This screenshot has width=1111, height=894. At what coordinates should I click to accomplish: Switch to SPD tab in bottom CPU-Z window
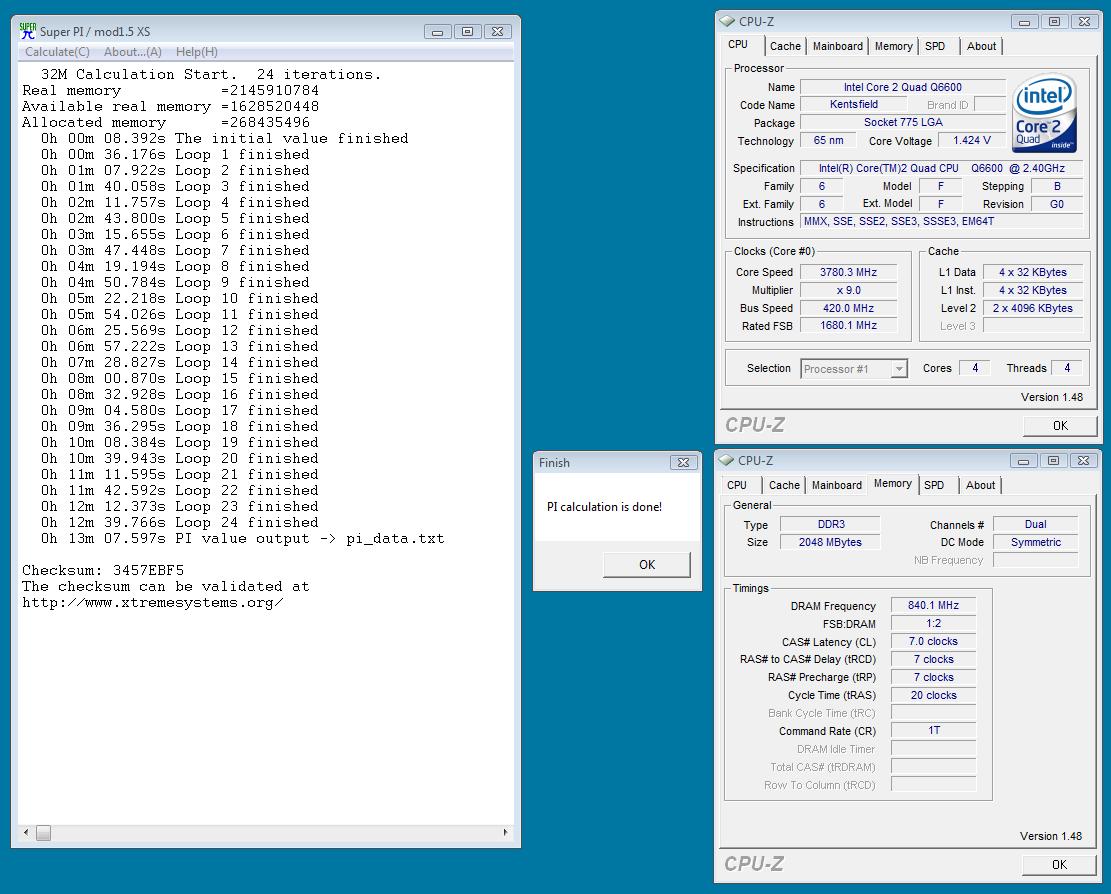pos(935,485)
